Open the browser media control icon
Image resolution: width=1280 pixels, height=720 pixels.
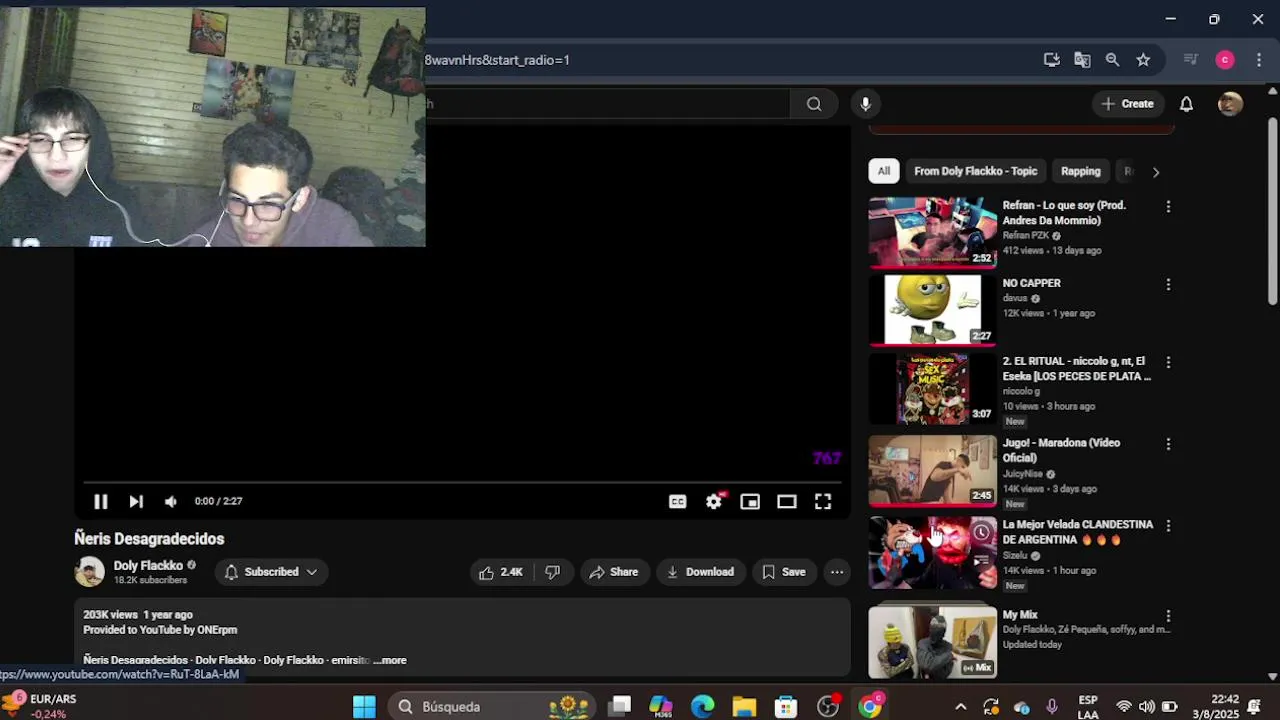(1190, 60)
